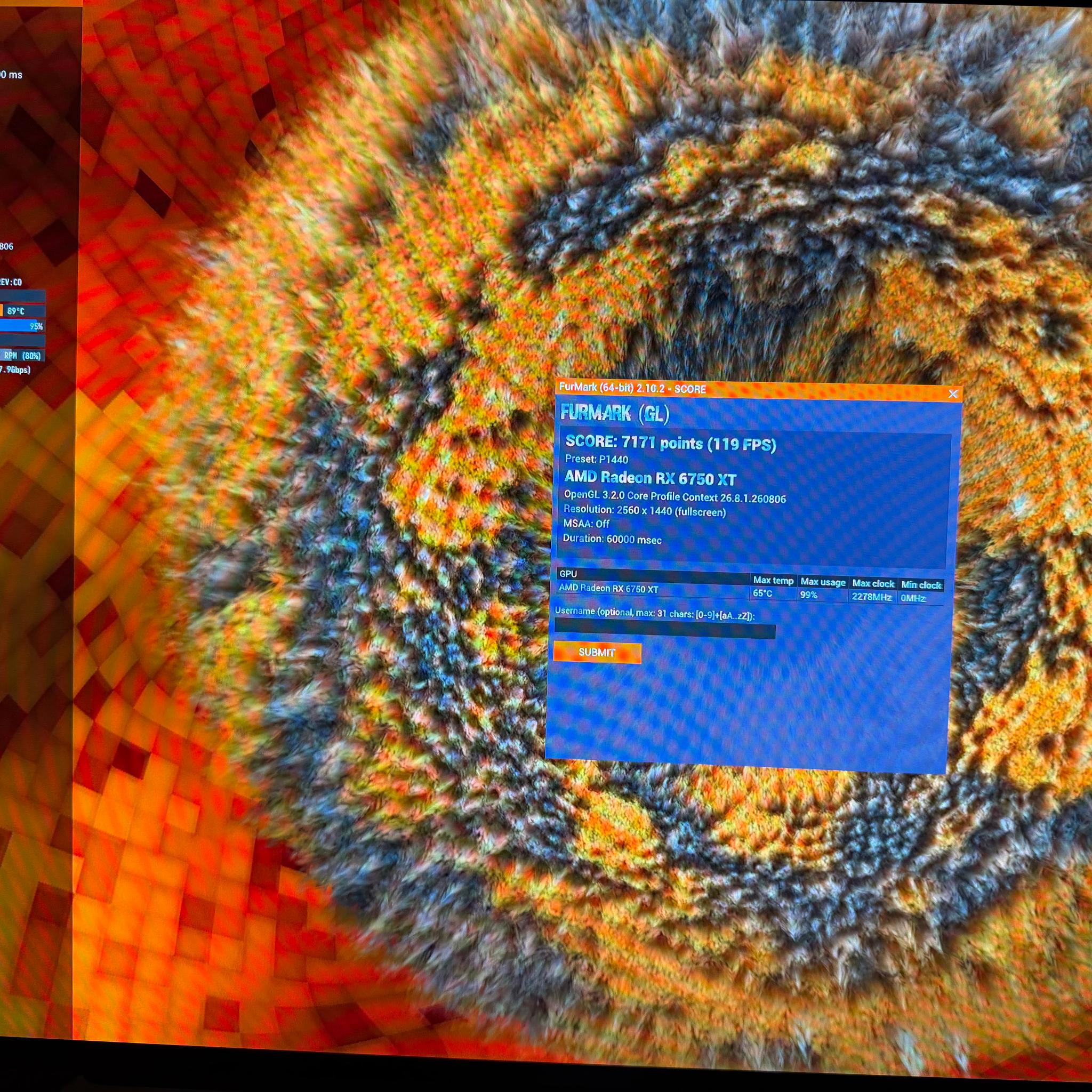This screenshot has height=1092, width=1092.
Task: Click the MSAA: Off text
Action: tap(586, 524)
